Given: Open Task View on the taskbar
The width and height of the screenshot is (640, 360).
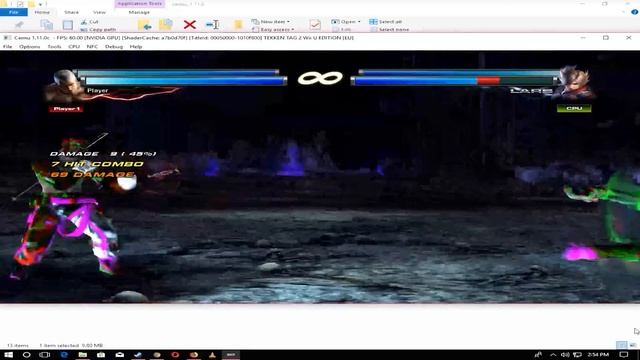Looking at the screenshot, I should click(x=44, y=355).
